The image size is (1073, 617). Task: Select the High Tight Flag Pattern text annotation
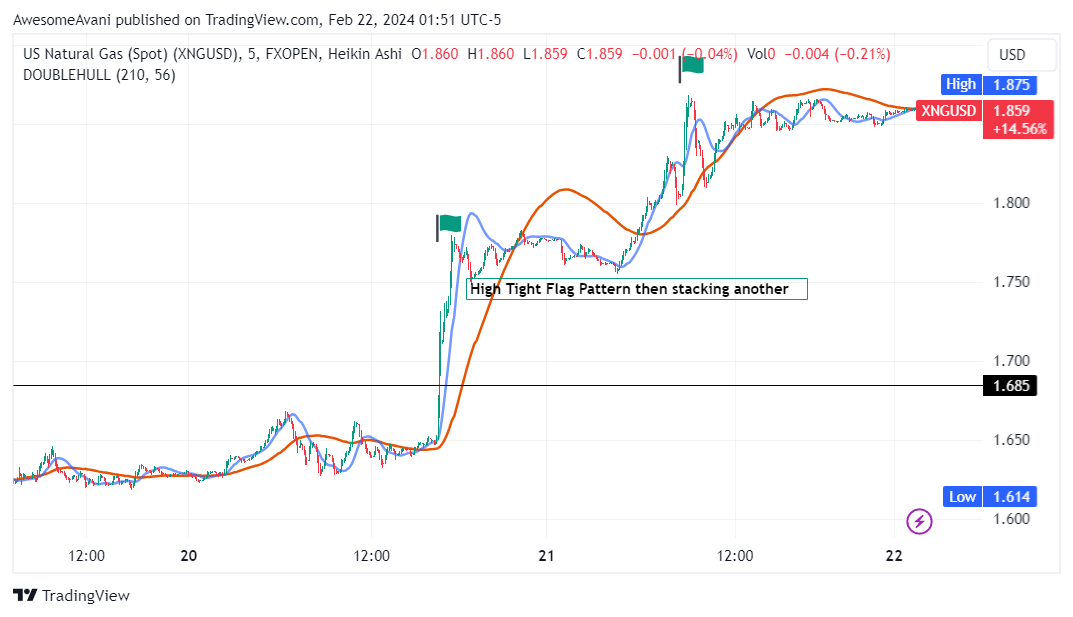(x=636, y=289)
